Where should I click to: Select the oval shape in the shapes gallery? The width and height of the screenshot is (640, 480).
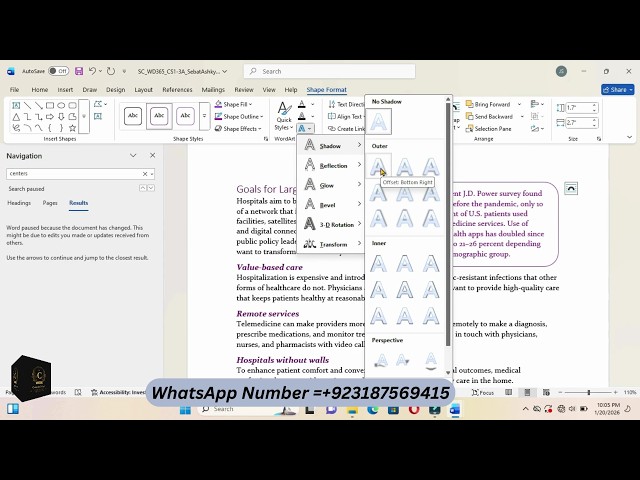click(61, 105)
